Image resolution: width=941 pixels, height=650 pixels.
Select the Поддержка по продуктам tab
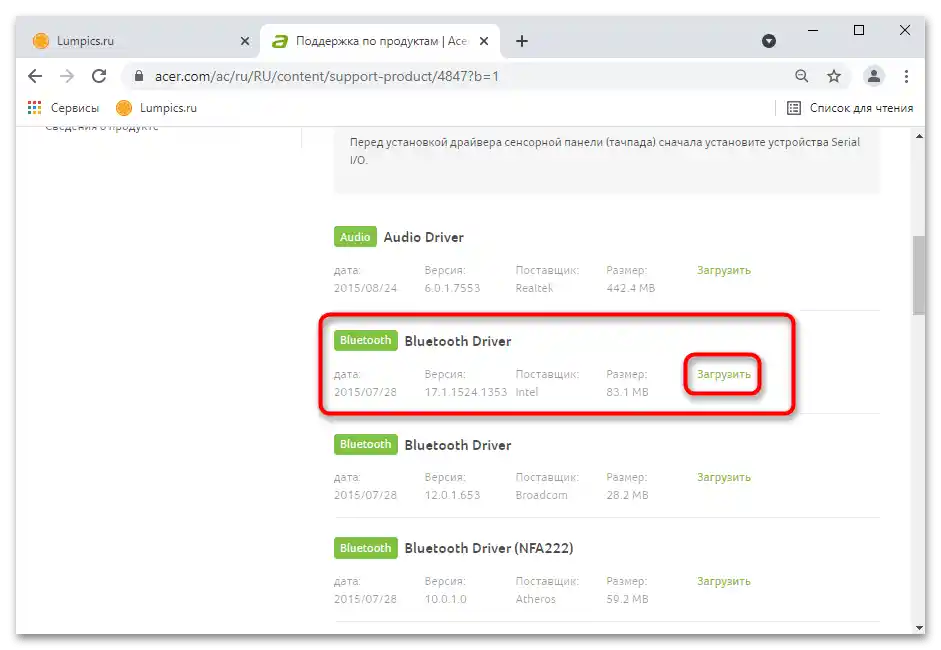(380, 41)
